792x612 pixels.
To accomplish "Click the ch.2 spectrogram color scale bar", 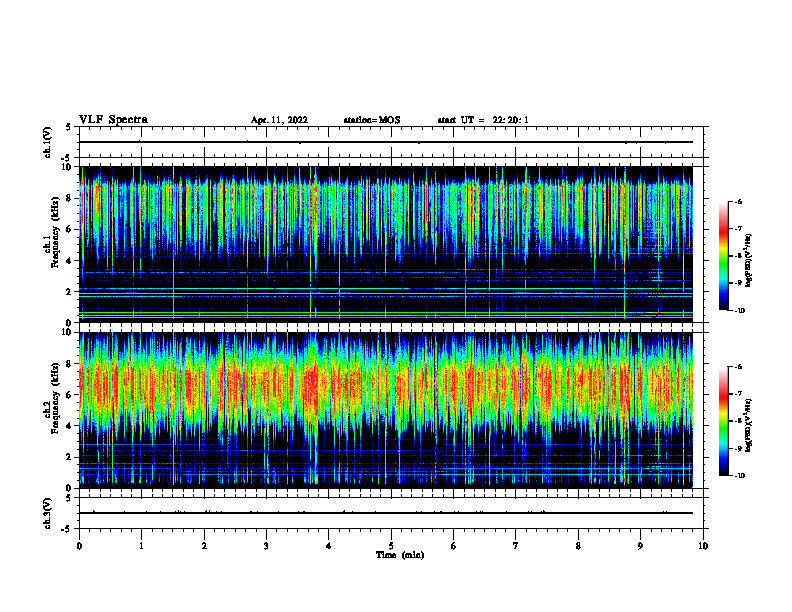I will click(x=724, y=421).
